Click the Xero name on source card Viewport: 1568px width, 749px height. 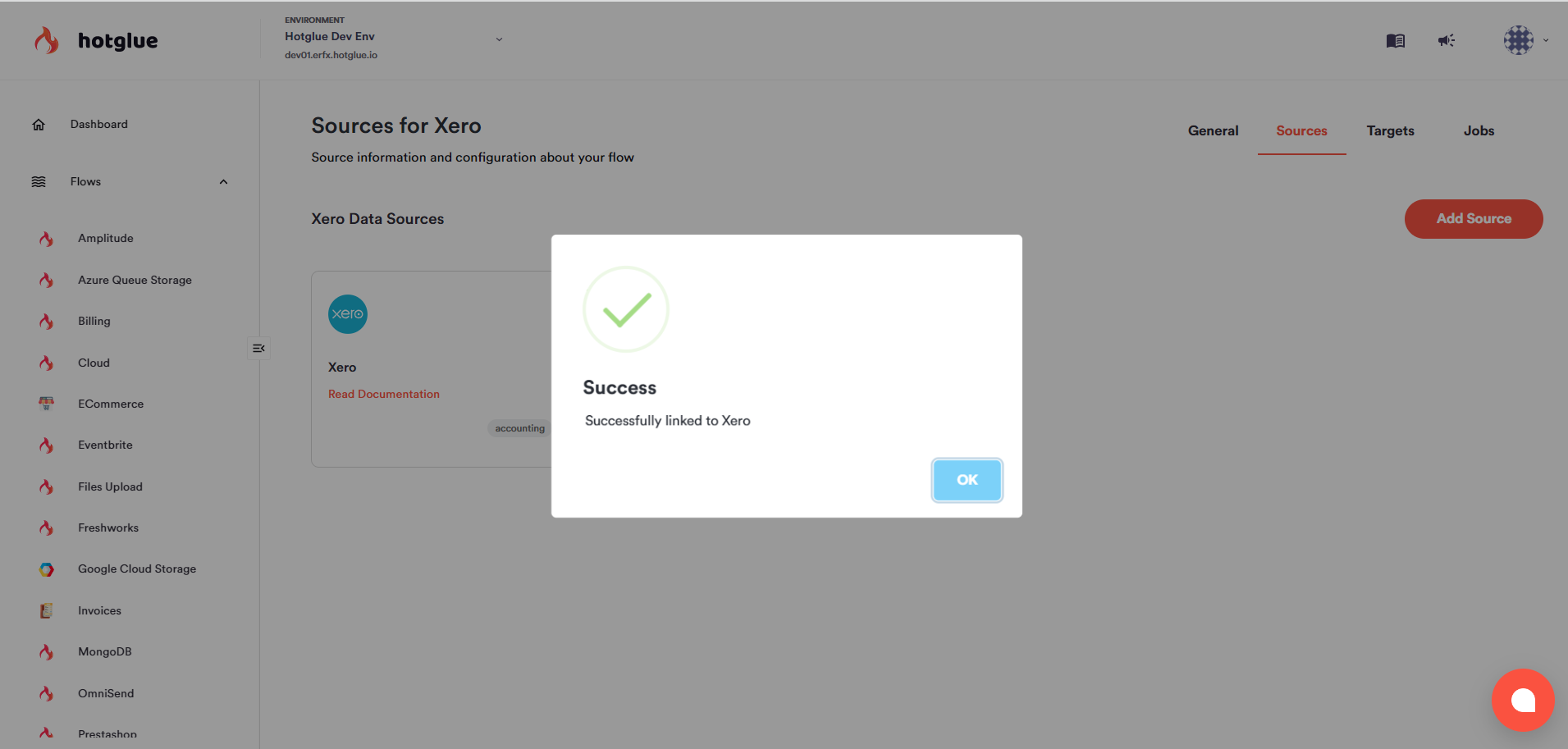[342, 368]
